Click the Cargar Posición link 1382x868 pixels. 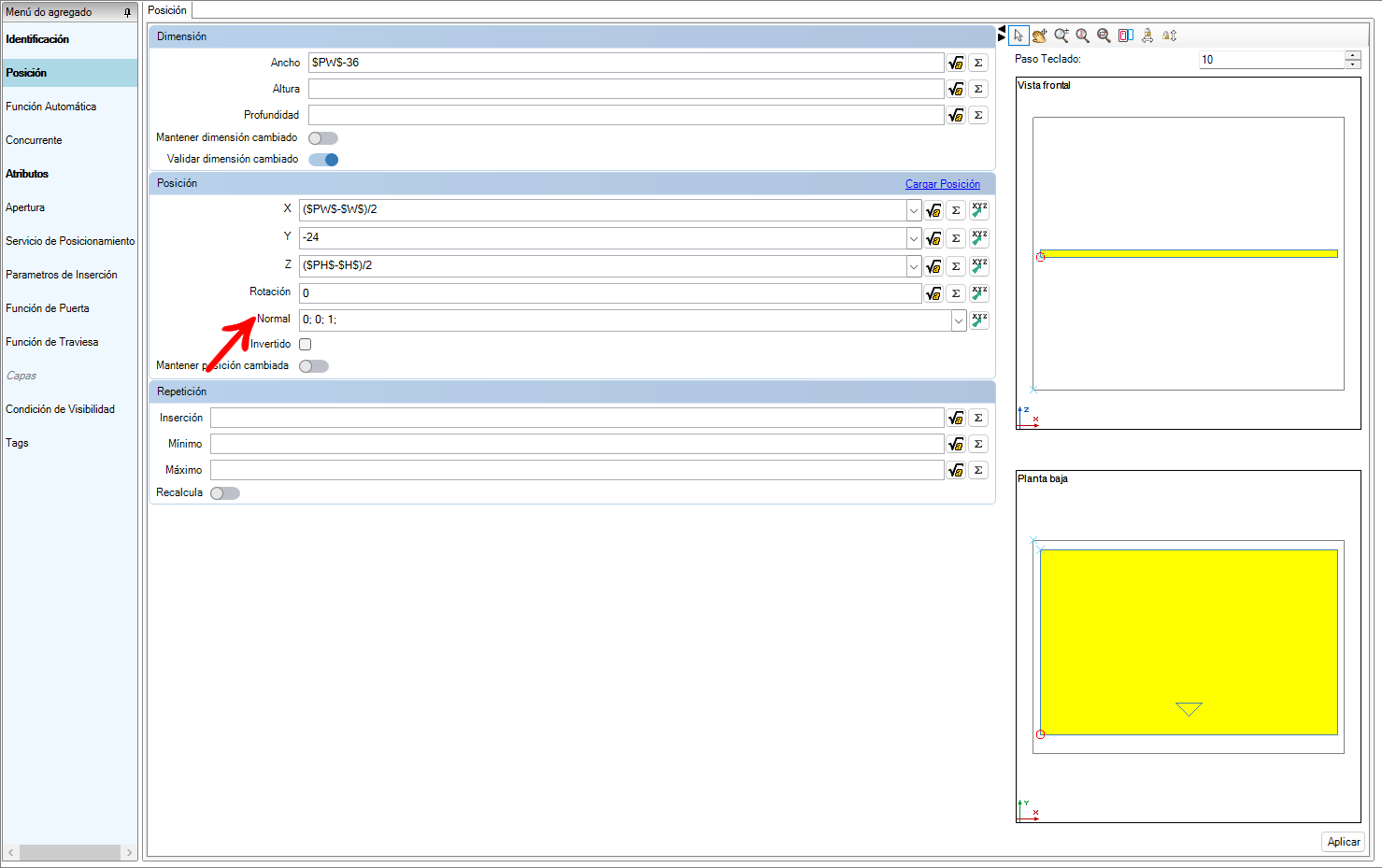pos(943,184)
